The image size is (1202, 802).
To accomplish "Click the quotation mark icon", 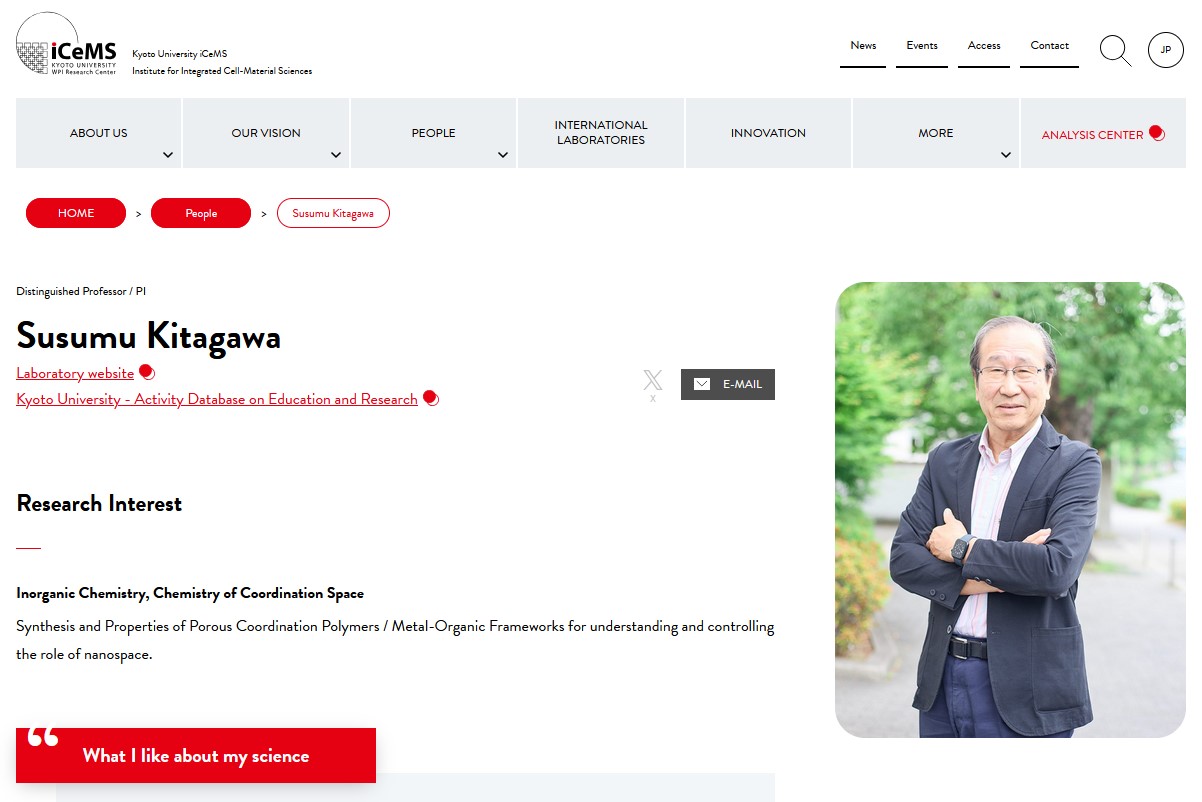I will (43, 737).
